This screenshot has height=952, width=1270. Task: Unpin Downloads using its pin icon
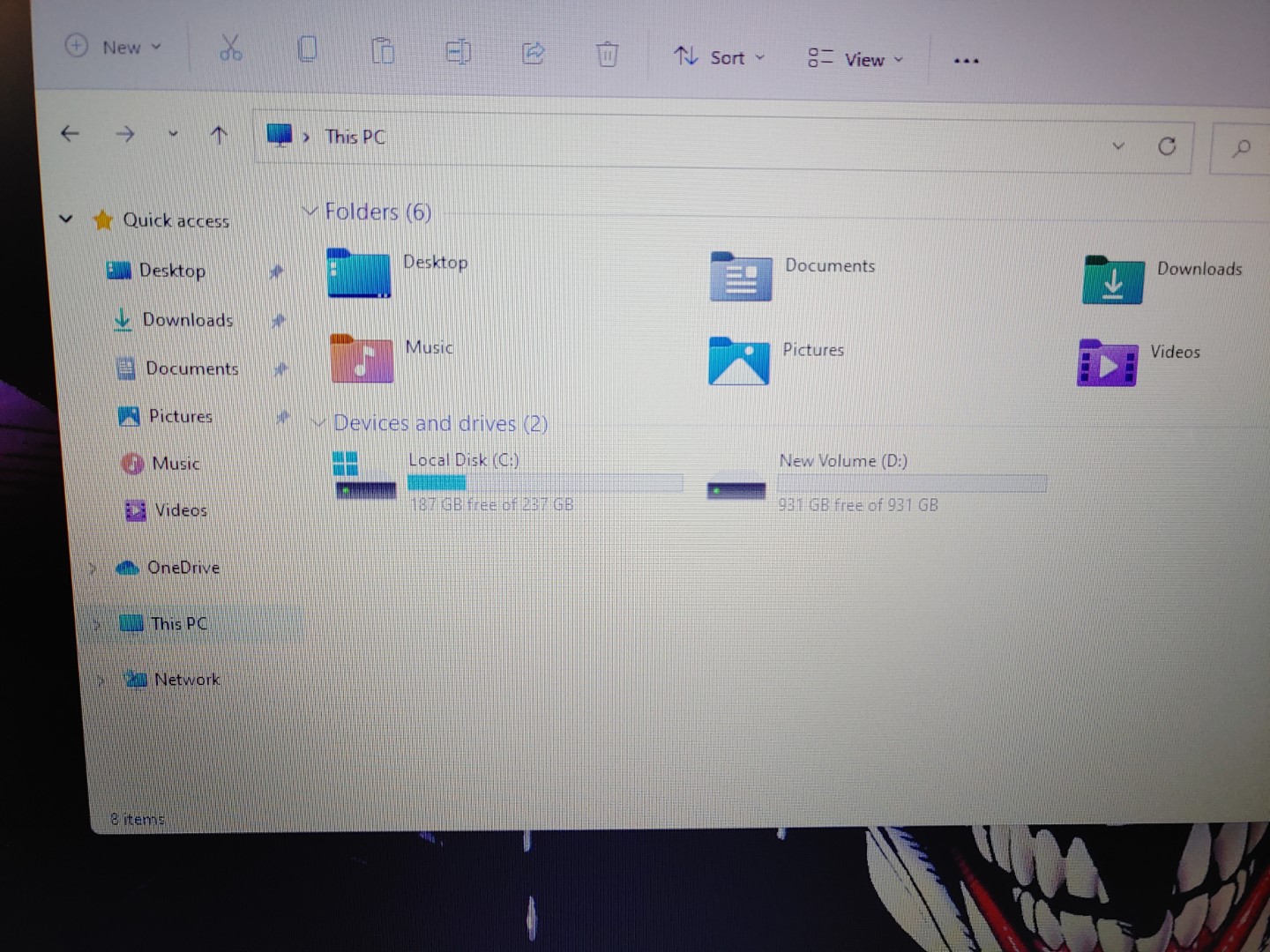click(279, 321)
